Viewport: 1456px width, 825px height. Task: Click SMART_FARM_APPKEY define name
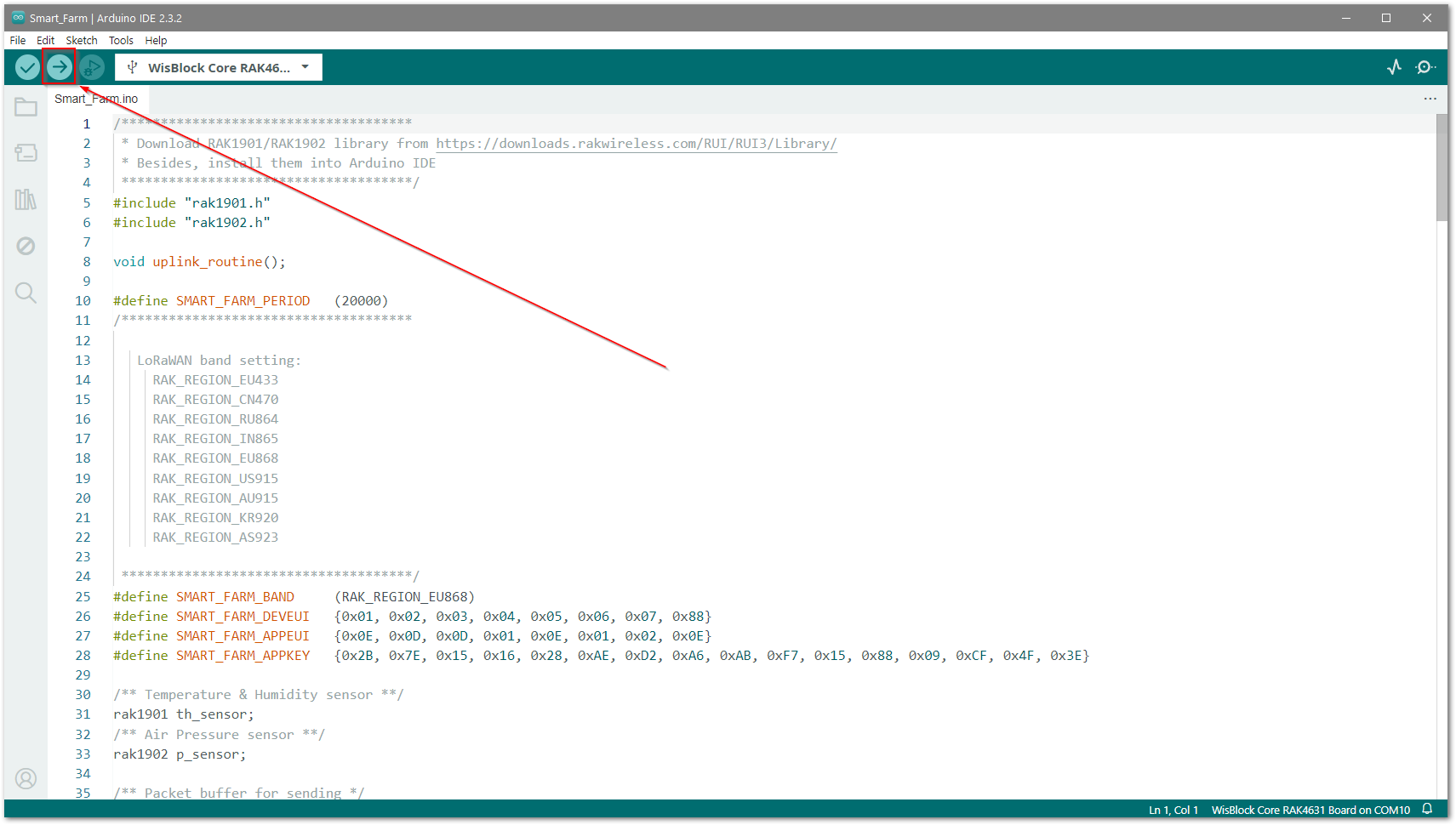(243, 656)
